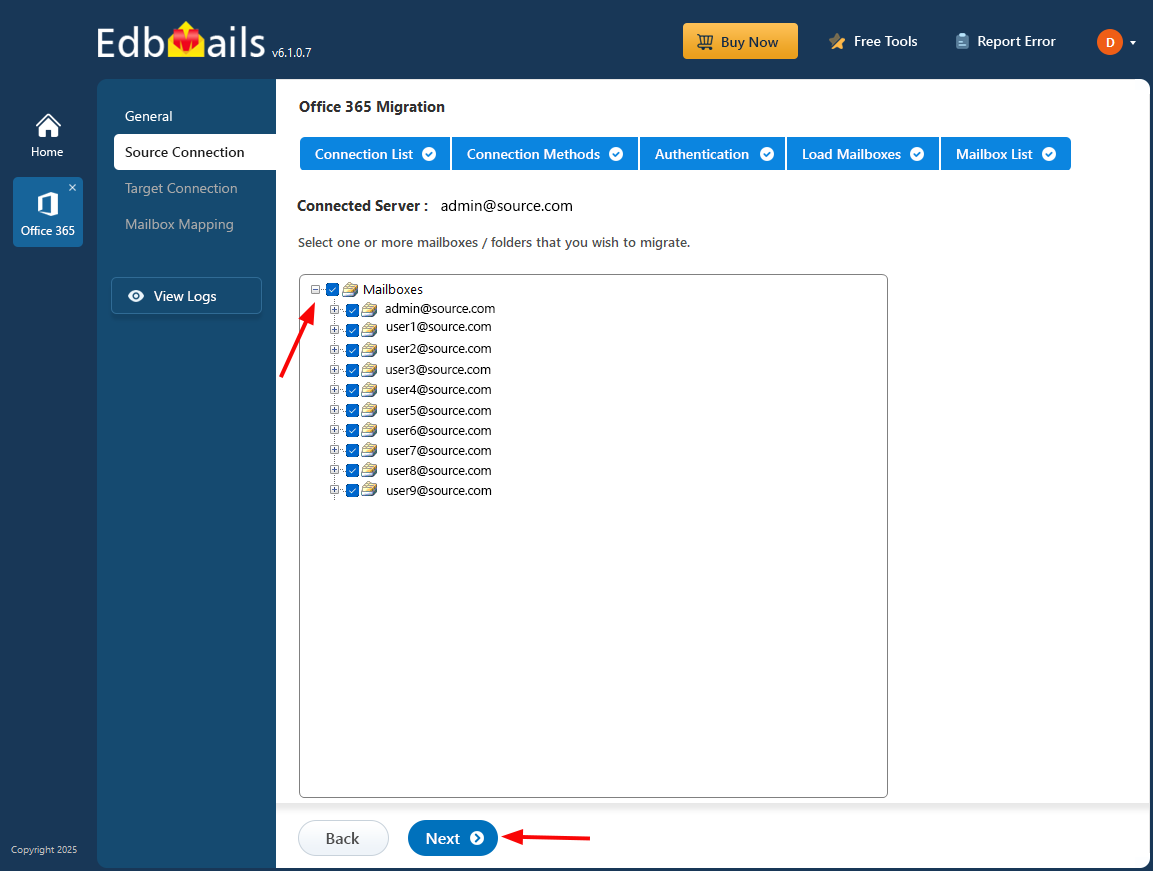This screenshot has height=871, width=1153.
Task: Collapse the Mailboxes tree node
Action: pyautogui.click(x=318, y=289)
